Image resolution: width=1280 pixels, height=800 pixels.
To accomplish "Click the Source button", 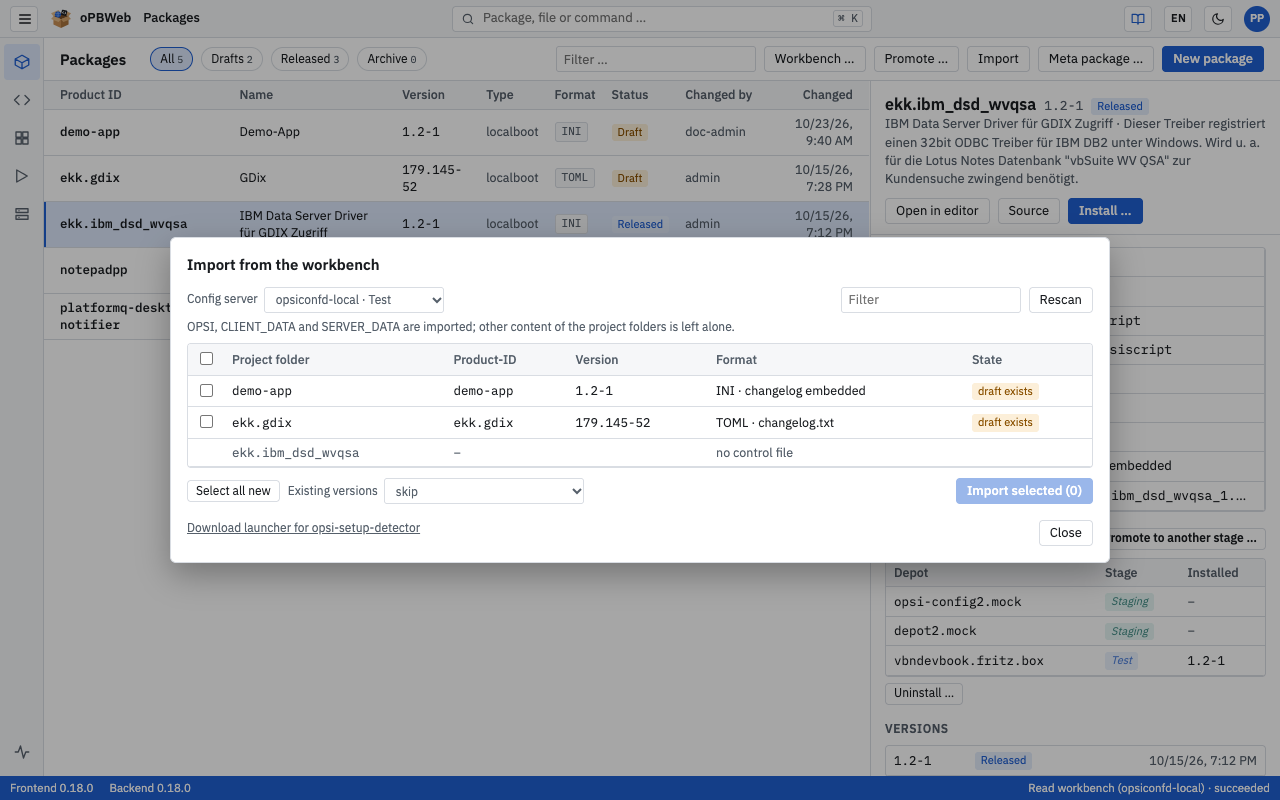I will tap(1029, 211).
